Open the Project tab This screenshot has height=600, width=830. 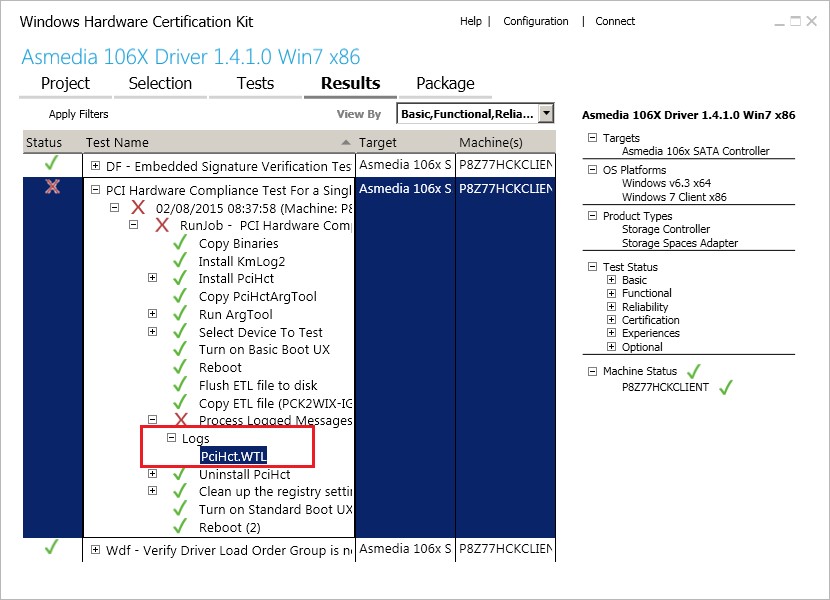[65, 84]
